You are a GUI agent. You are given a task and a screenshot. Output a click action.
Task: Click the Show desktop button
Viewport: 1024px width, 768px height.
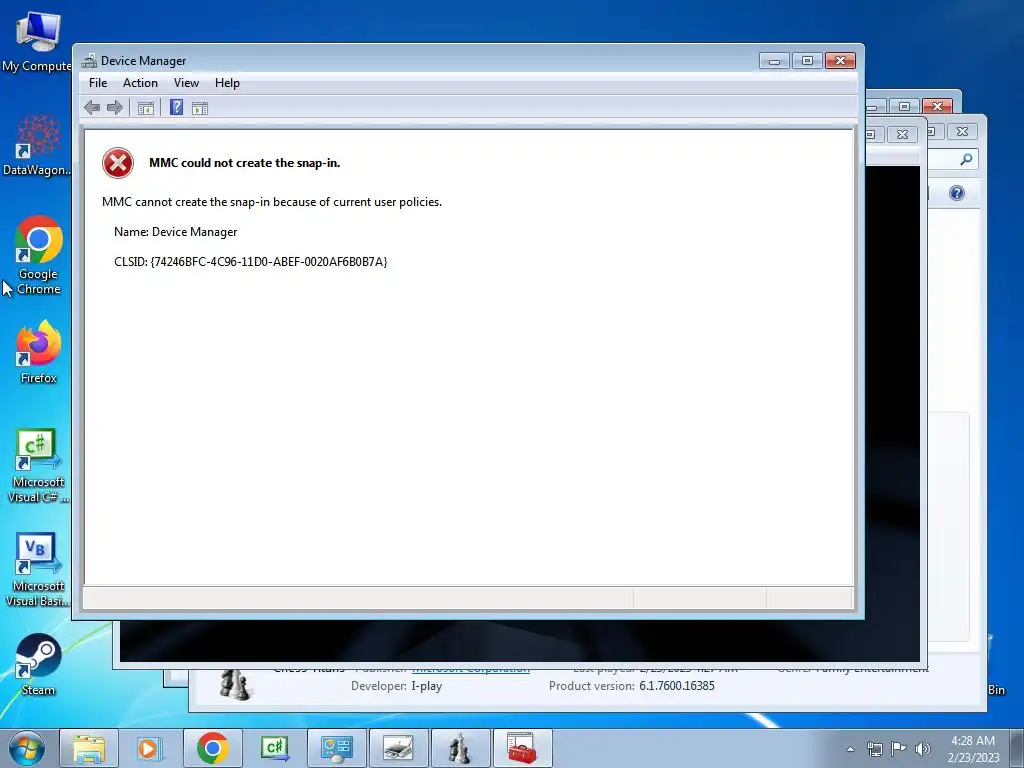(x=1017, y=748)
